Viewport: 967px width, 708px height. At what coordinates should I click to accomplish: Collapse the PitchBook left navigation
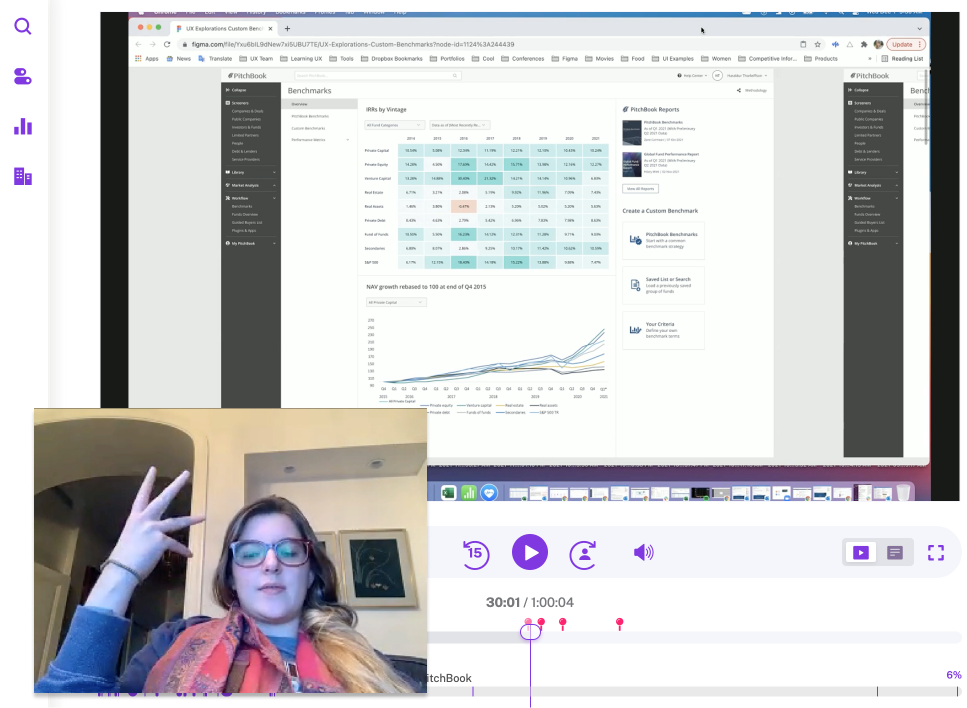236,90
